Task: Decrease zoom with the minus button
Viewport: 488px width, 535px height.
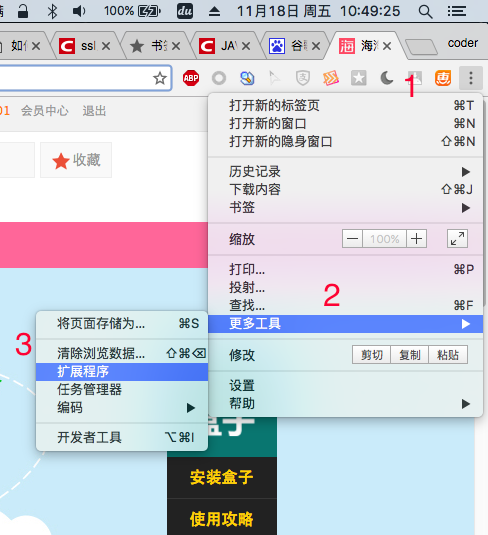Action: coord(352,238)
